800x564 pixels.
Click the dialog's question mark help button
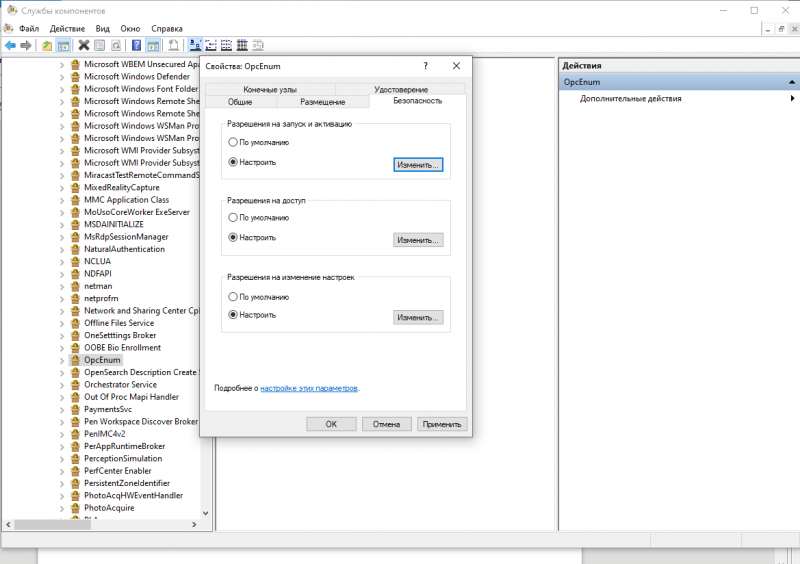(425, 65)
